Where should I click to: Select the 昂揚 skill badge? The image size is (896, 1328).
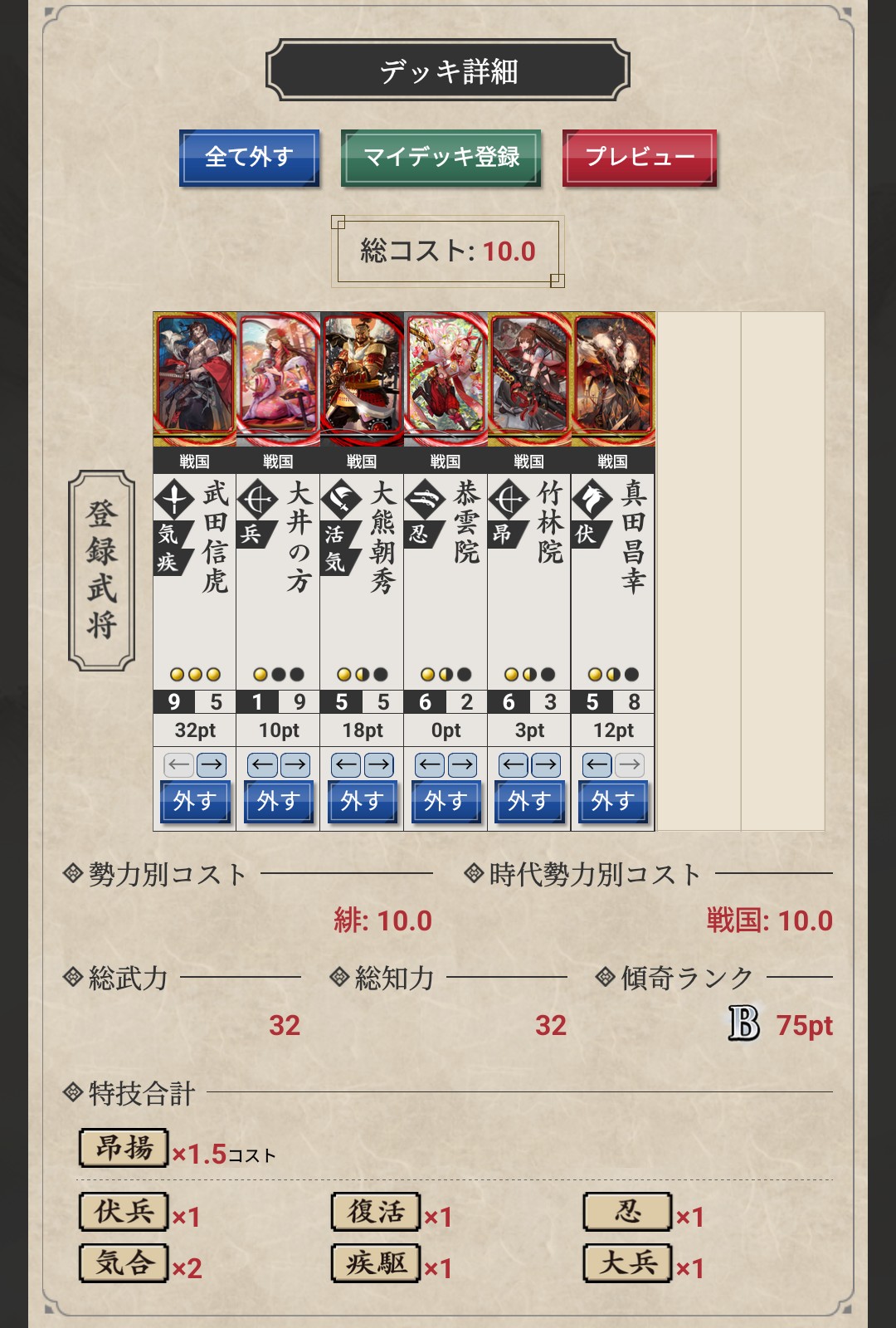click(124, 1148)
